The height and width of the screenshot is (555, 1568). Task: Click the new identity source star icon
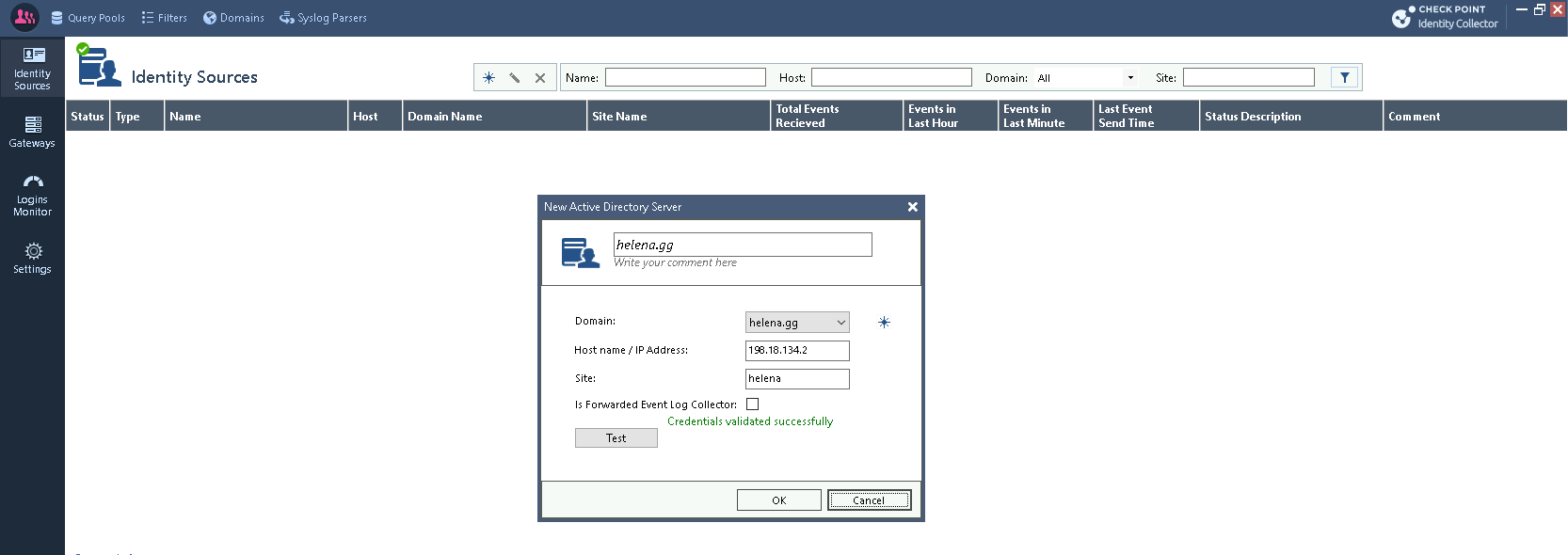click(x=488, y=78)
